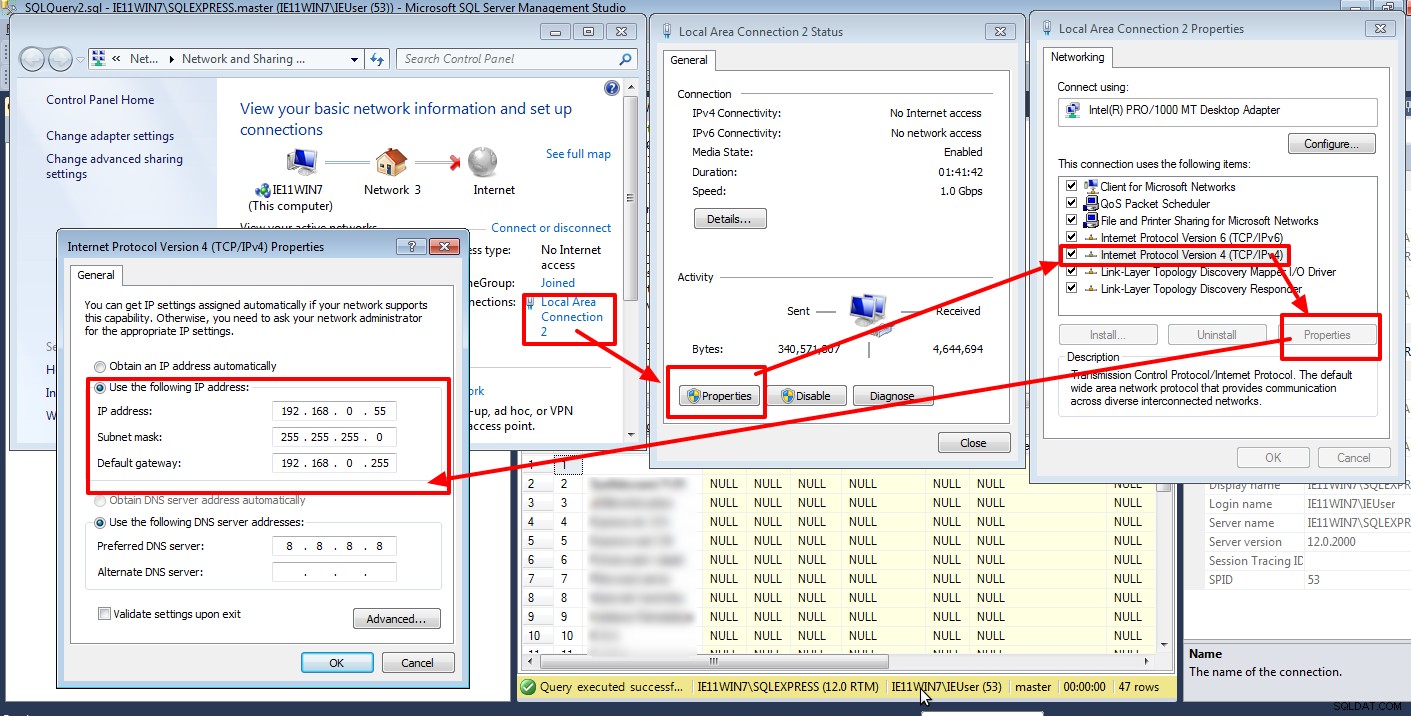This screenshot has width=1411, height=716.
Task: Refresh the Network and Sharing address bar
Action: (377, 59)
